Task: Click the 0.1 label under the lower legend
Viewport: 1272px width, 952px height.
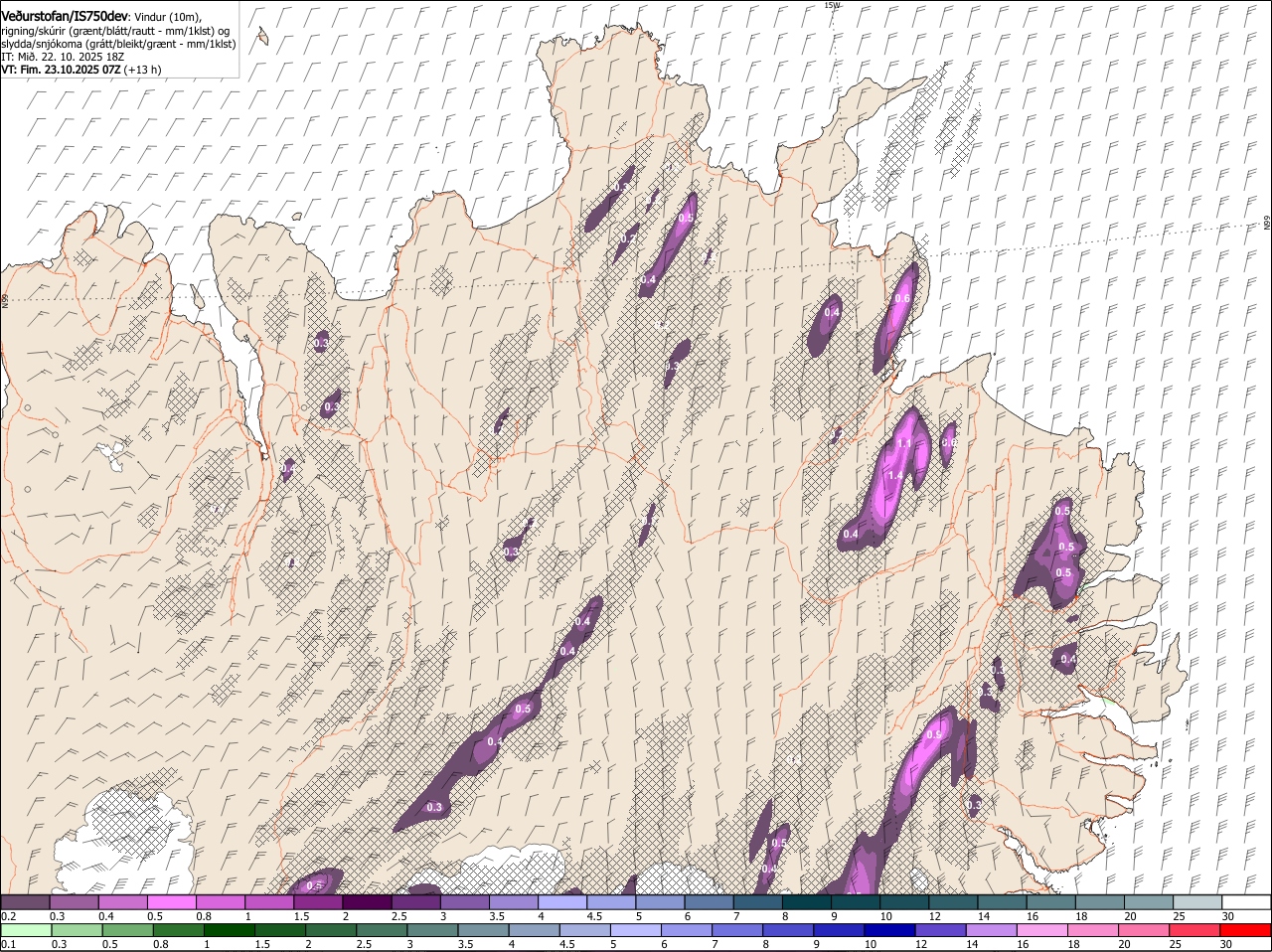Action: (x=8, y=944)
